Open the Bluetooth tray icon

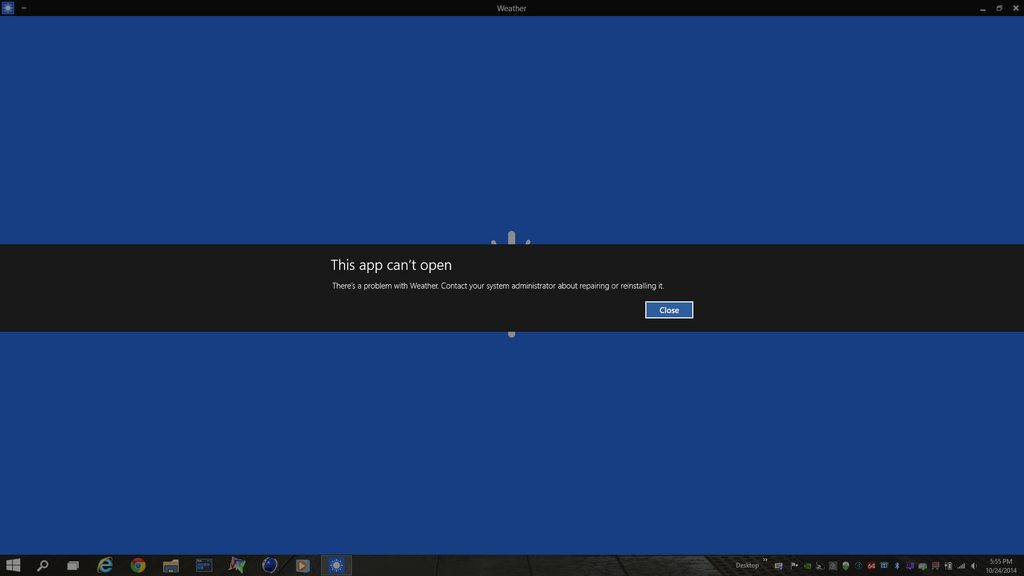[897, 566]
